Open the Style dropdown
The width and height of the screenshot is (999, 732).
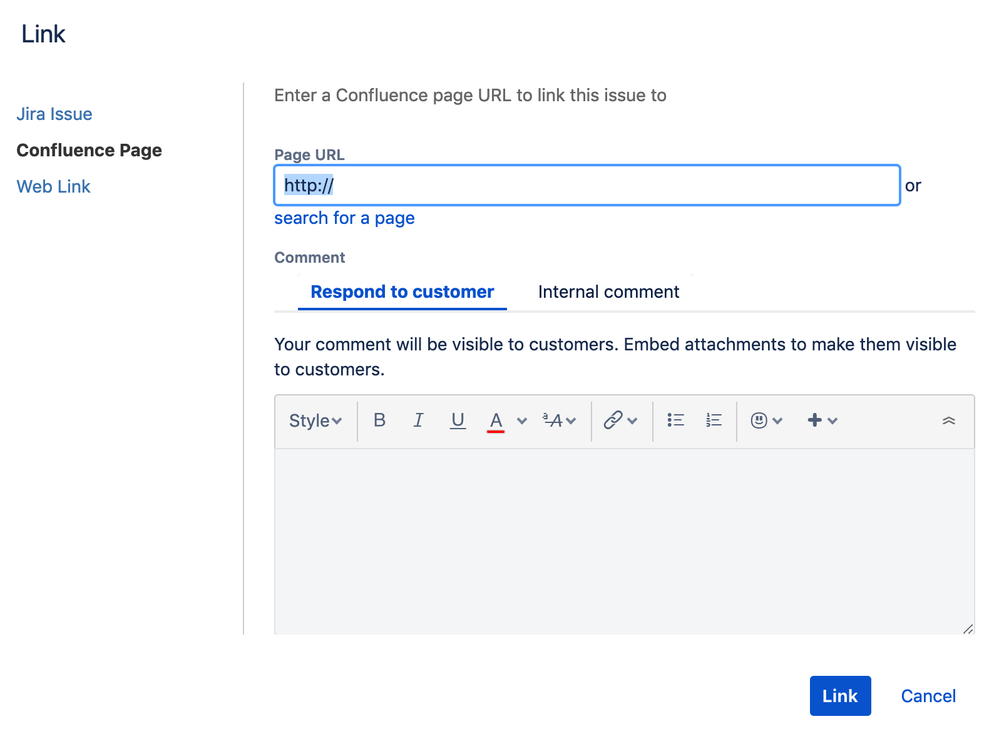pyautogui.click(x=315, y=421)
